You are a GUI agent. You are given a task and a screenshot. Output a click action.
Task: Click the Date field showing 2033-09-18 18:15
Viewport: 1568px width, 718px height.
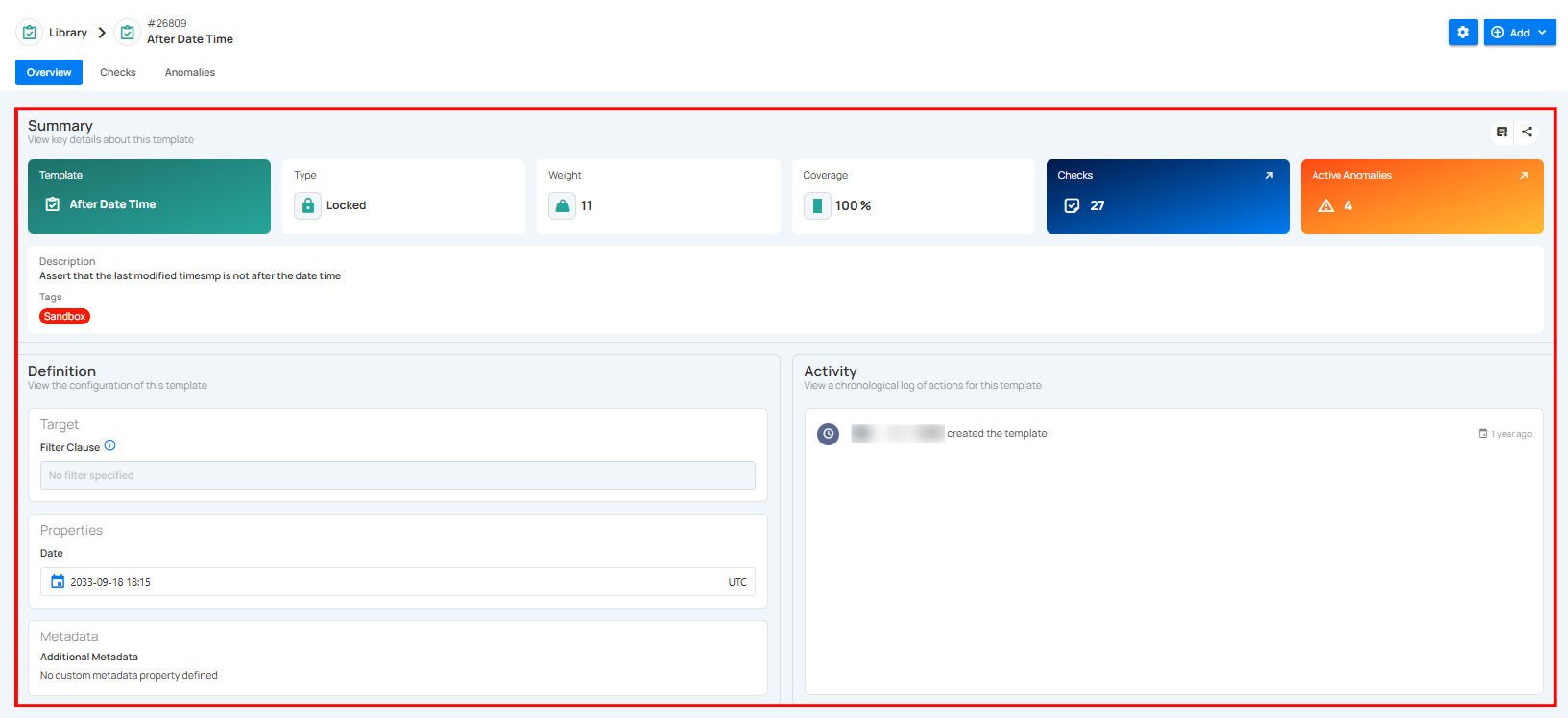(398, 582)
